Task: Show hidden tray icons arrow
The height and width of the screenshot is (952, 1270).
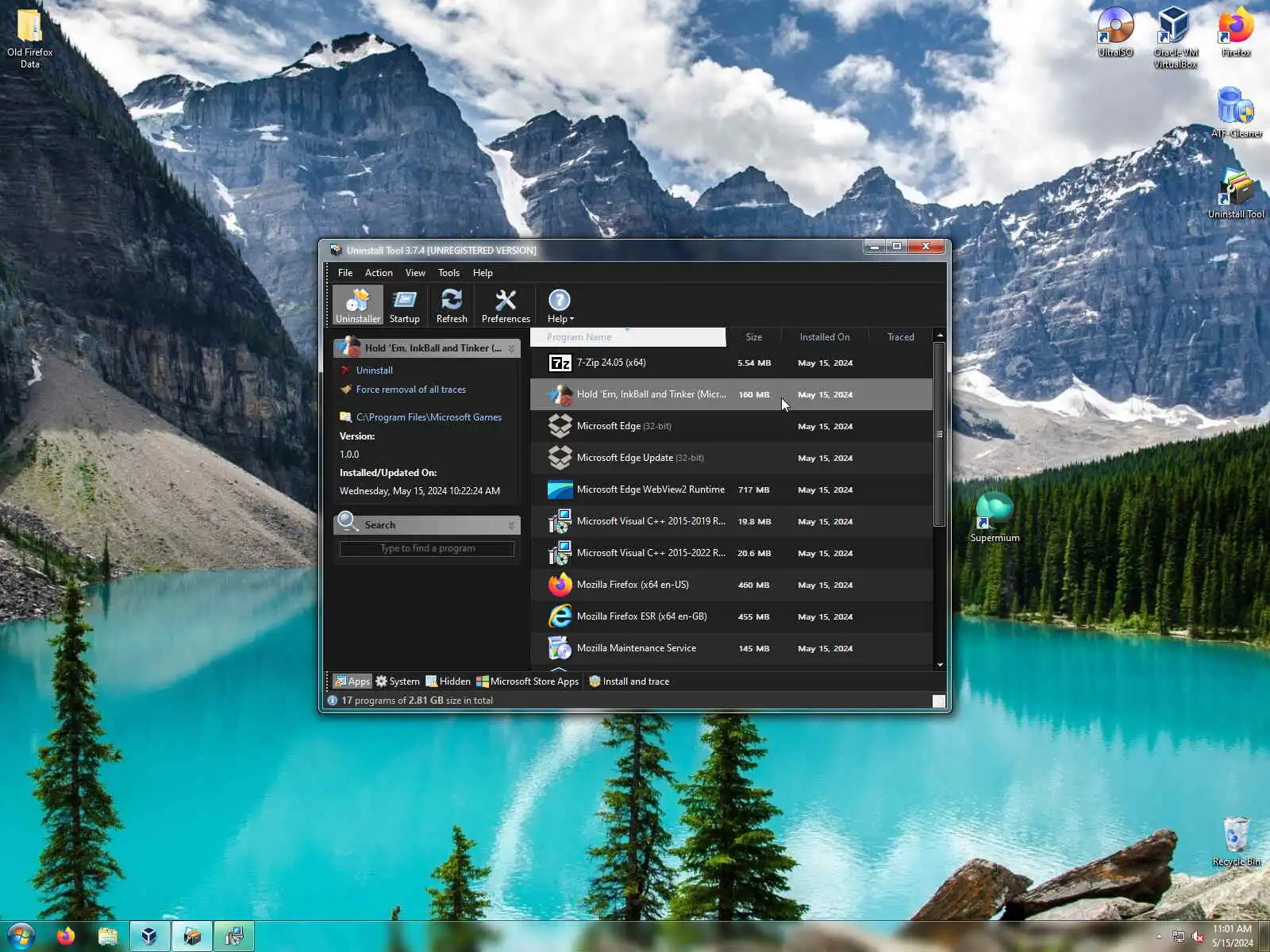Action: pyautogui.click(x=1158, y=937)
